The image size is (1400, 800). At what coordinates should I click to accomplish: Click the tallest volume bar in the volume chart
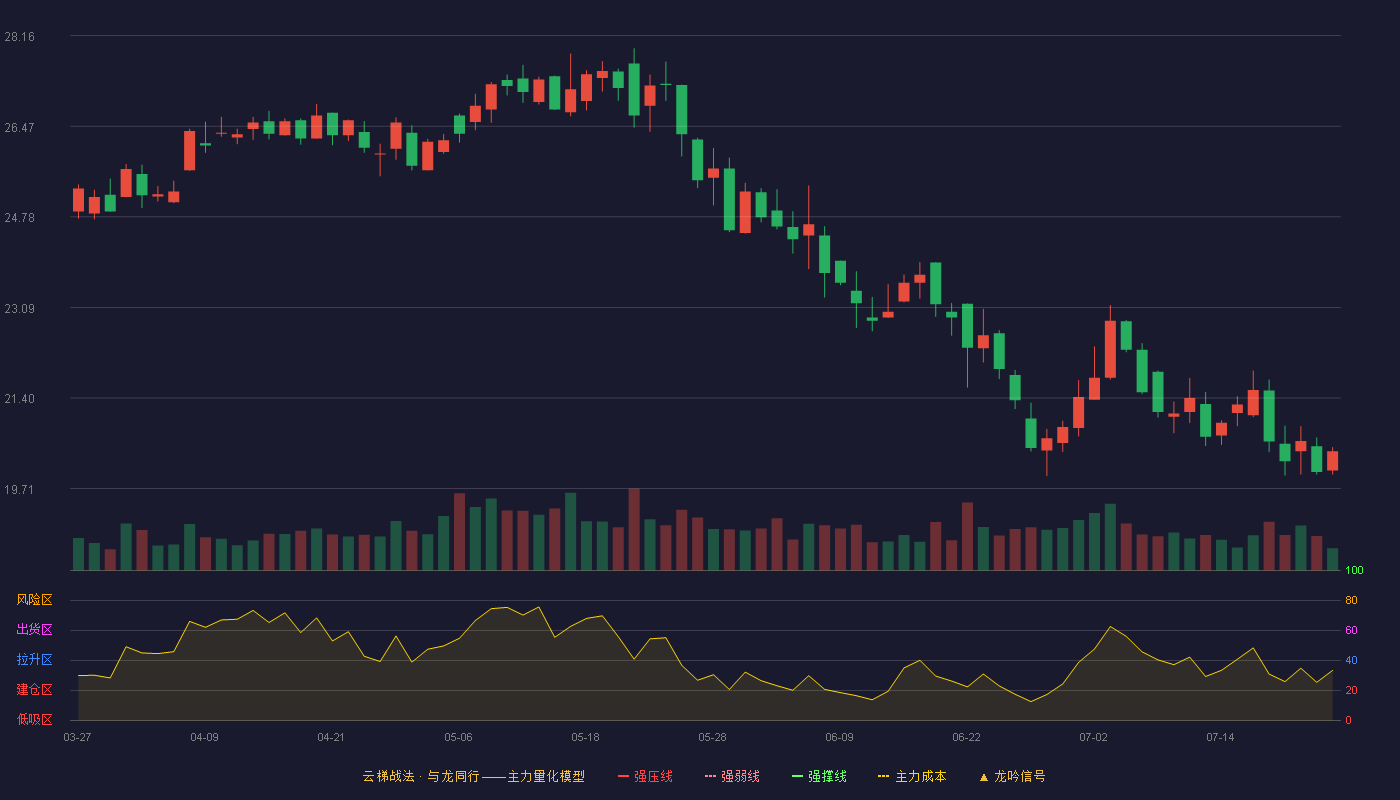tap(634, 530)
